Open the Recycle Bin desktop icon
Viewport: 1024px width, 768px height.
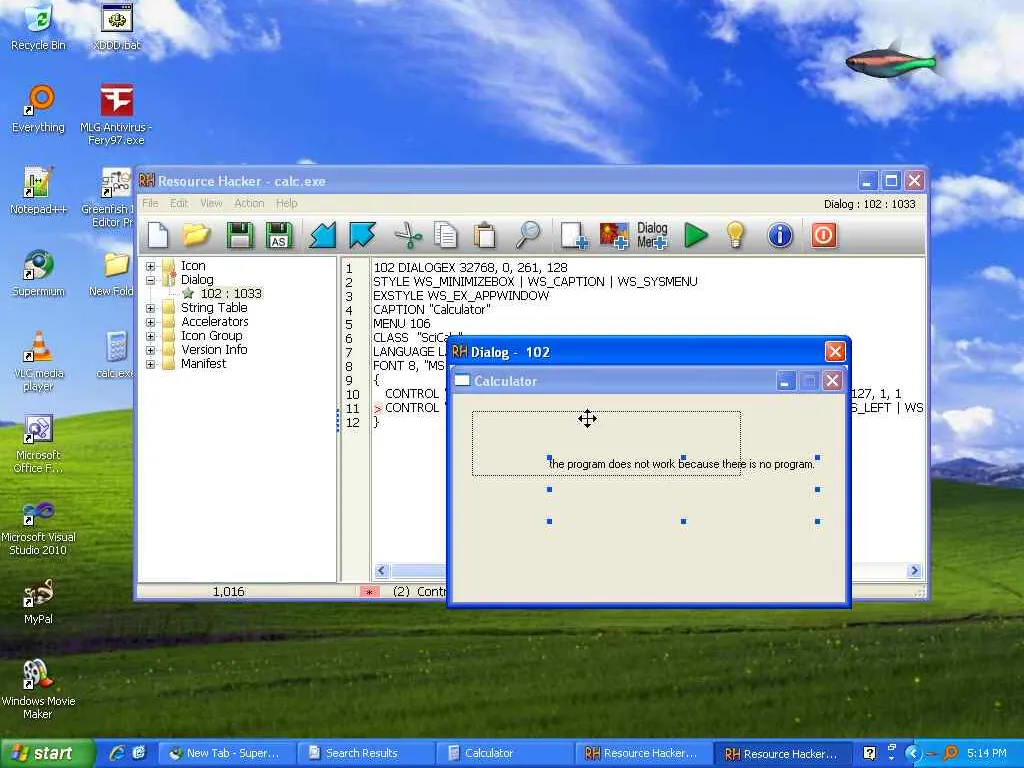click(x=38, y=26)
